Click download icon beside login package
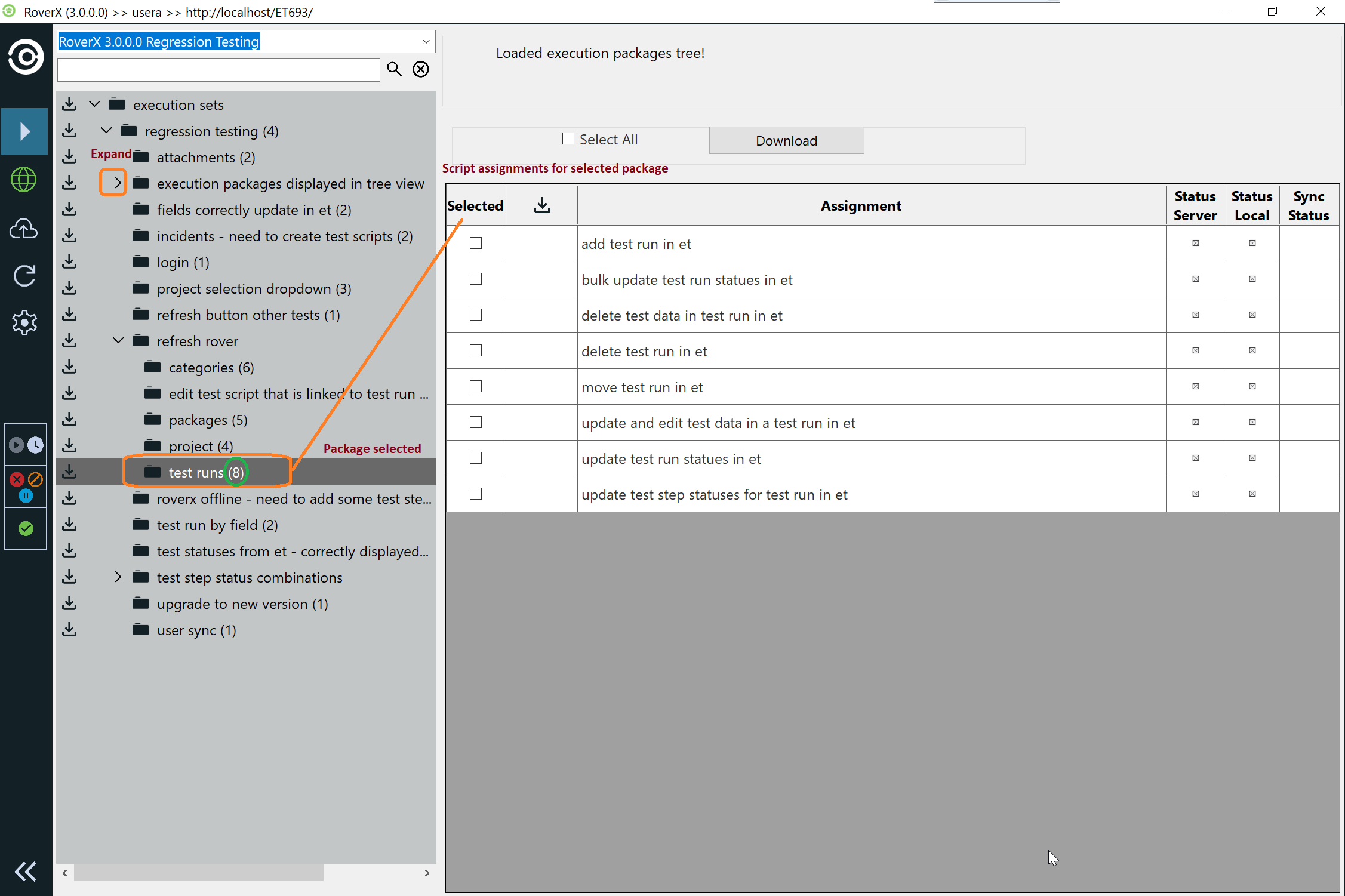 [69, 262]
